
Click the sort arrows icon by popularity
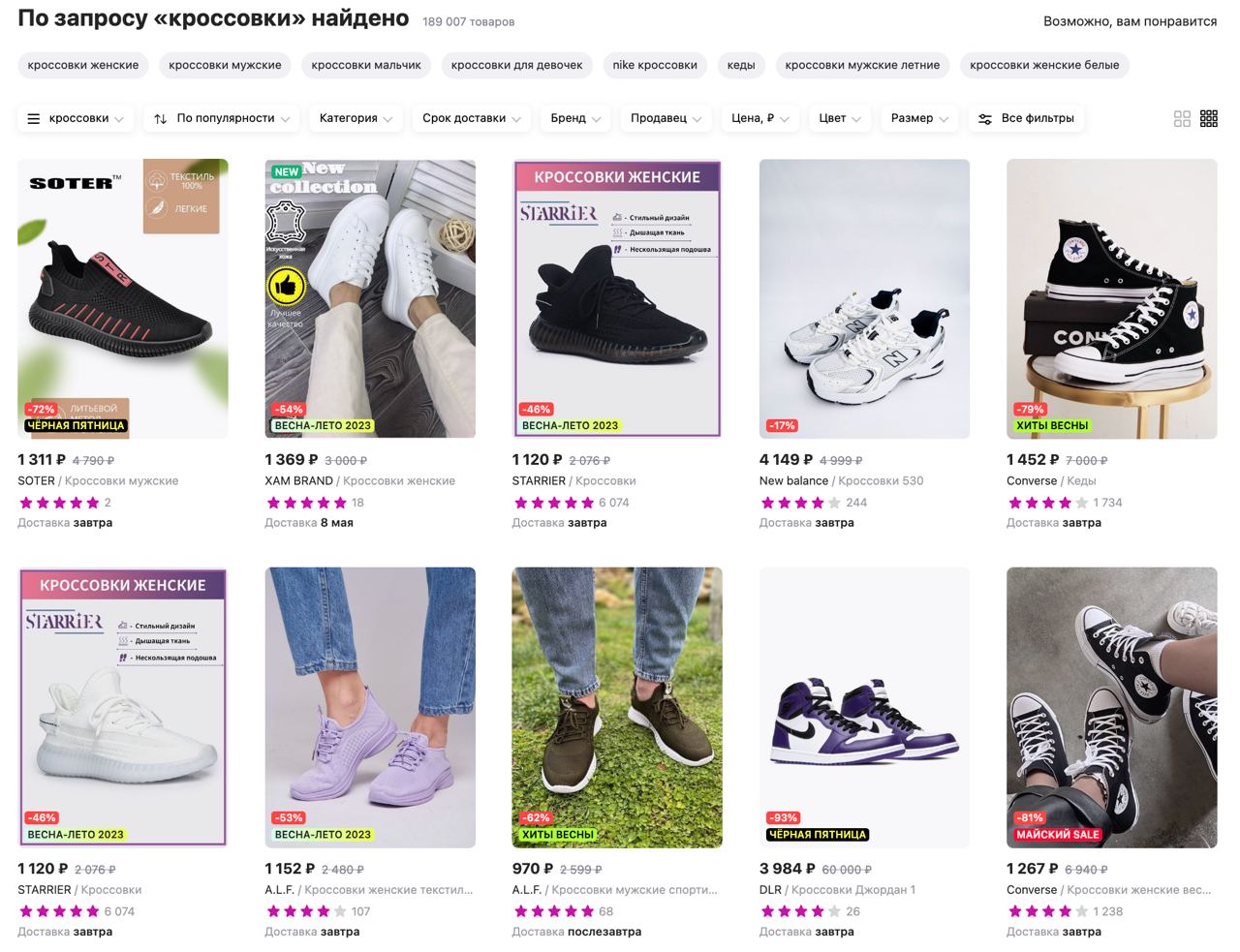pyautogui.click(x=161, y=118)
